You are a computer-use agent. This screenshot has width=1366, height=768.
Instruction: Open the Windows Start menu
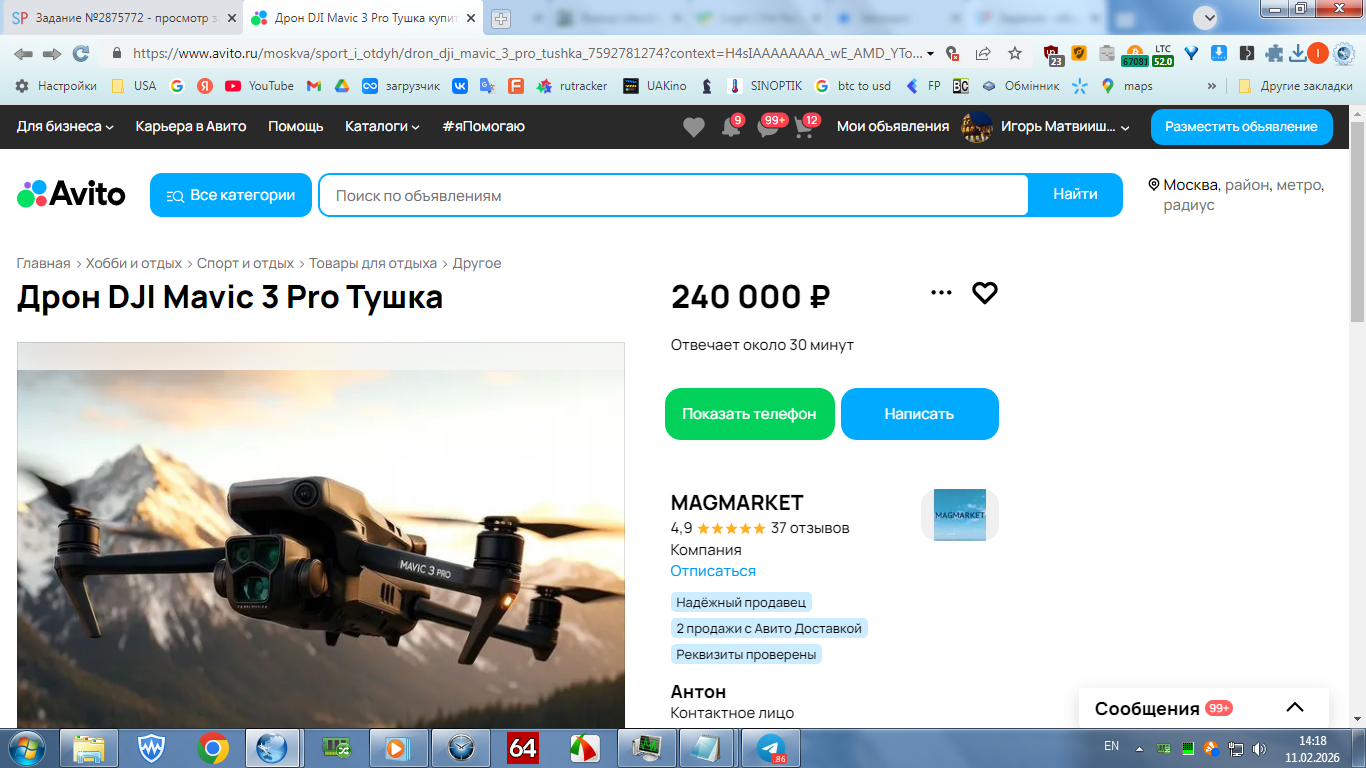point(25,747)
